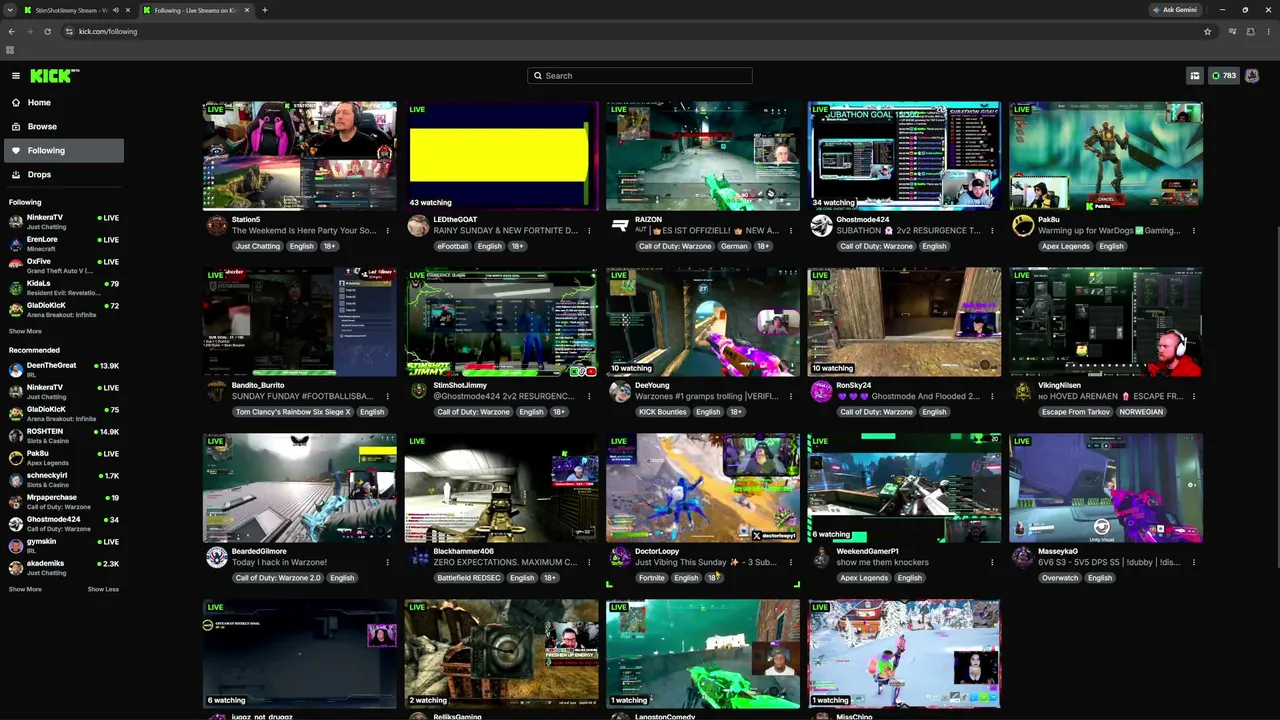Screen dimensions: 1280x720
Task: Go back to the previous page
Action: [x=12, y=32]
